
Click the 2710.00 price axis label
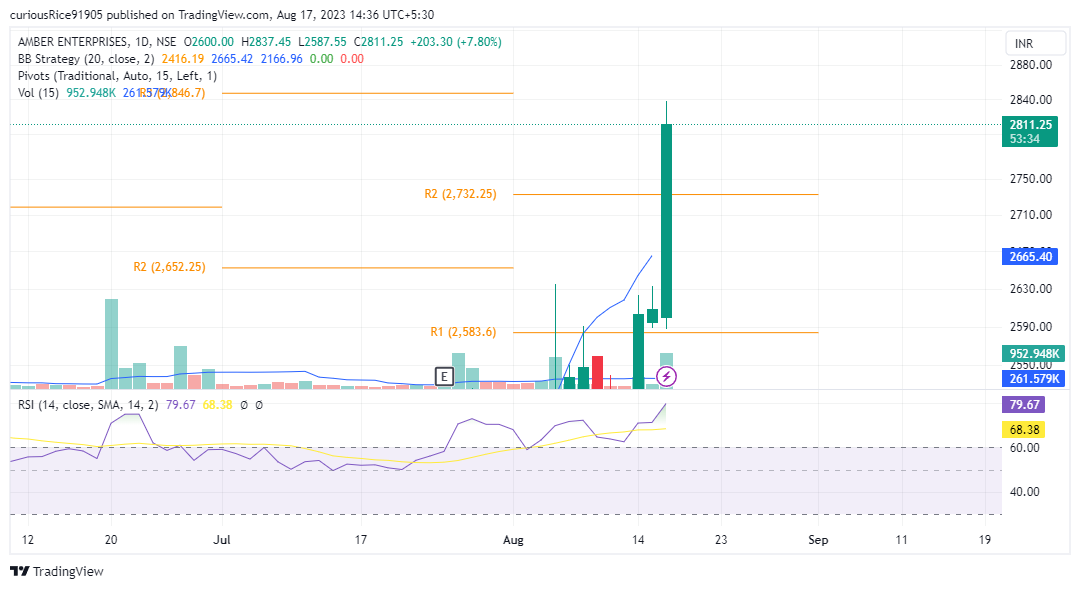(x=1031, y=215)
